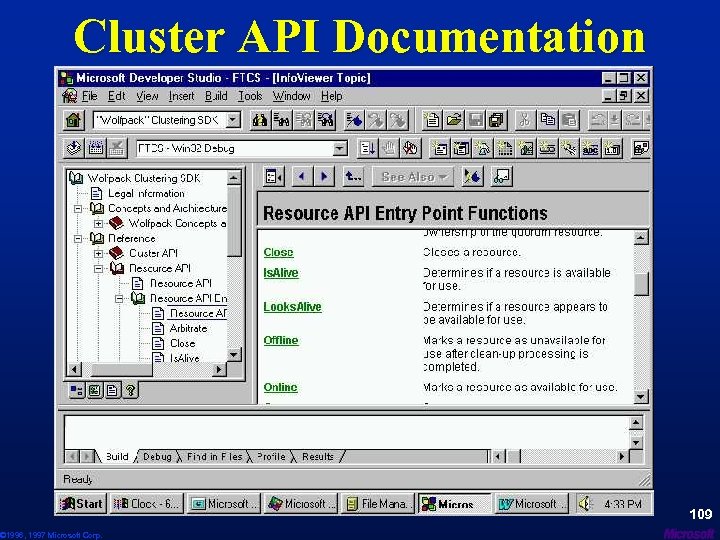Expand the Cluster API book node
The image size is (720, 540).
coord(98,253)
